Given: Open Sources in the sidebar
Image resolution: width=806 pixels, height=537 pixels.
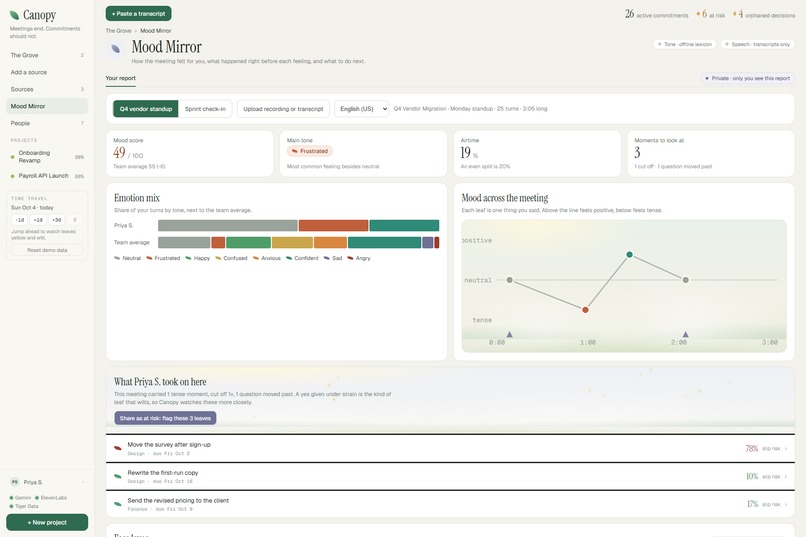Looking at the screenshot, I should point(47,89).
